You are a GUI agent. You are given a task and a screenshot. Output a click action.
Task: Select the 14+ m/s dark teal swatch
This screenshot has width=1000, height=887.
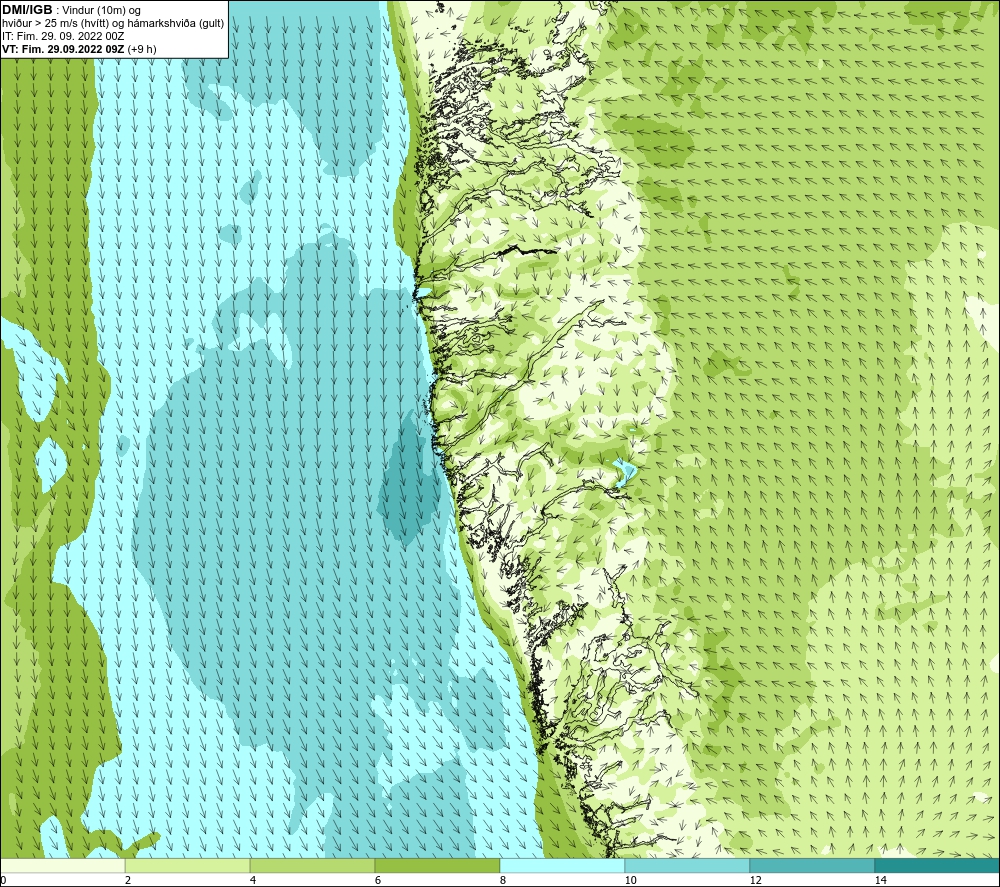coord(938,865)
